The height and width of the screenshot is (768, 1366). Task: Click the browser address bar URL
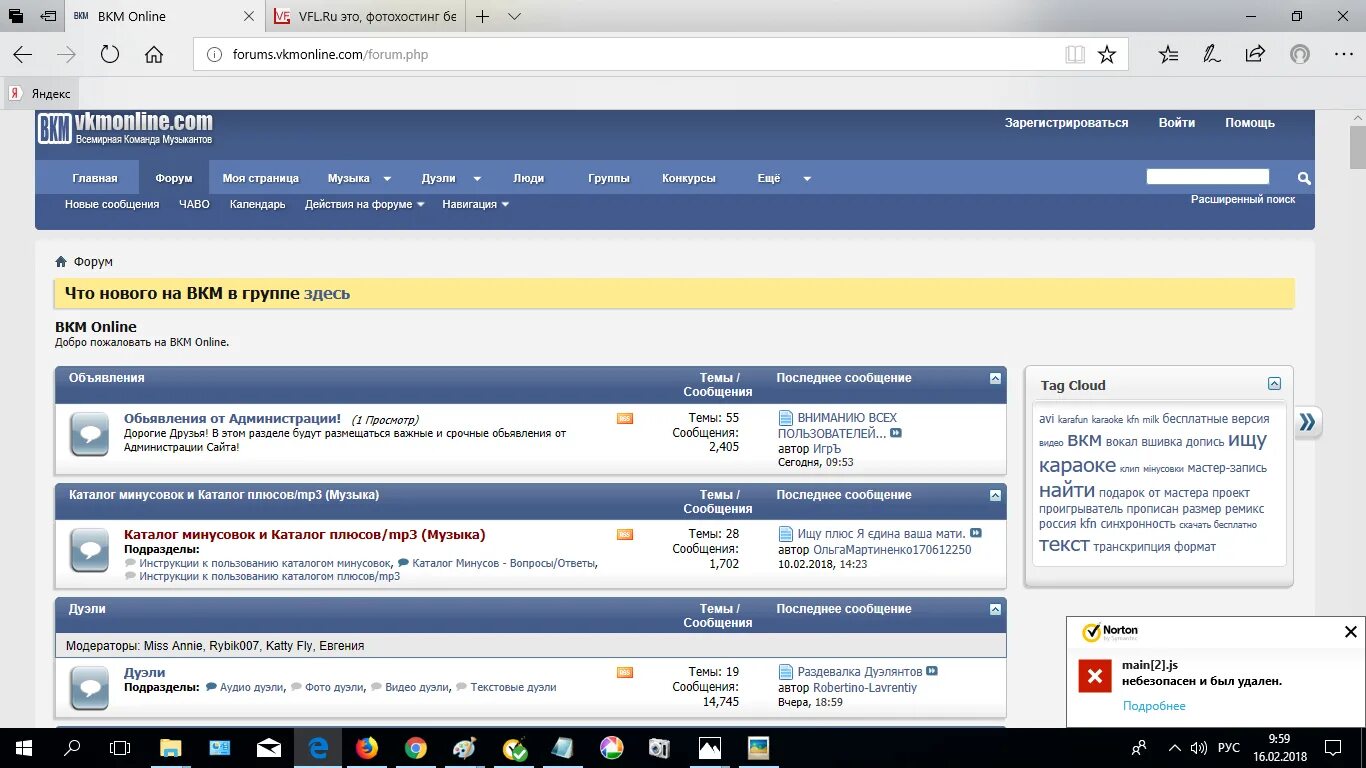[x=330, y=55]
